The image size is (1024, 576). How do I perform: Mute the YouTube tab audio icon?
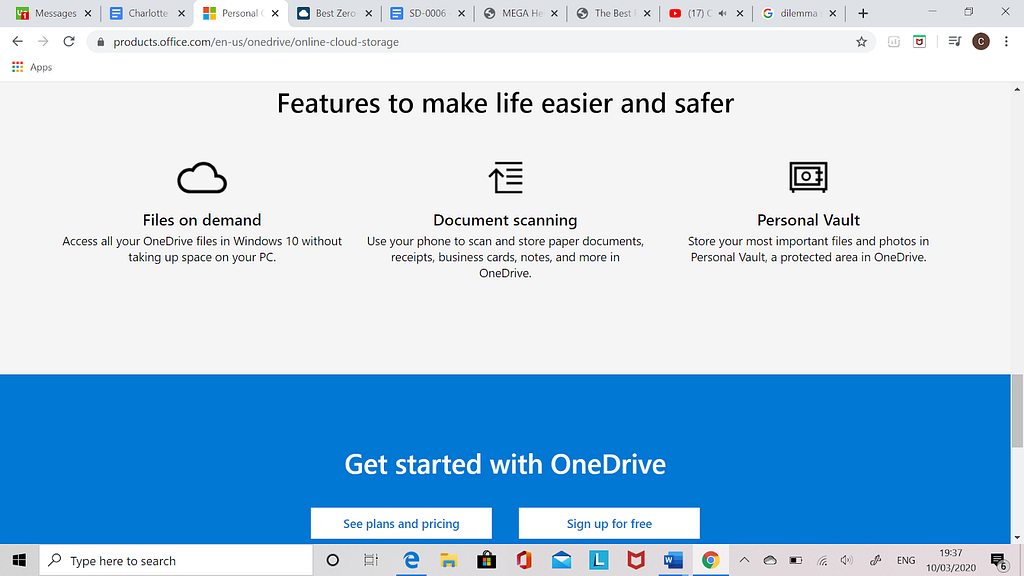pyautogui.click(x=722, y=13)
